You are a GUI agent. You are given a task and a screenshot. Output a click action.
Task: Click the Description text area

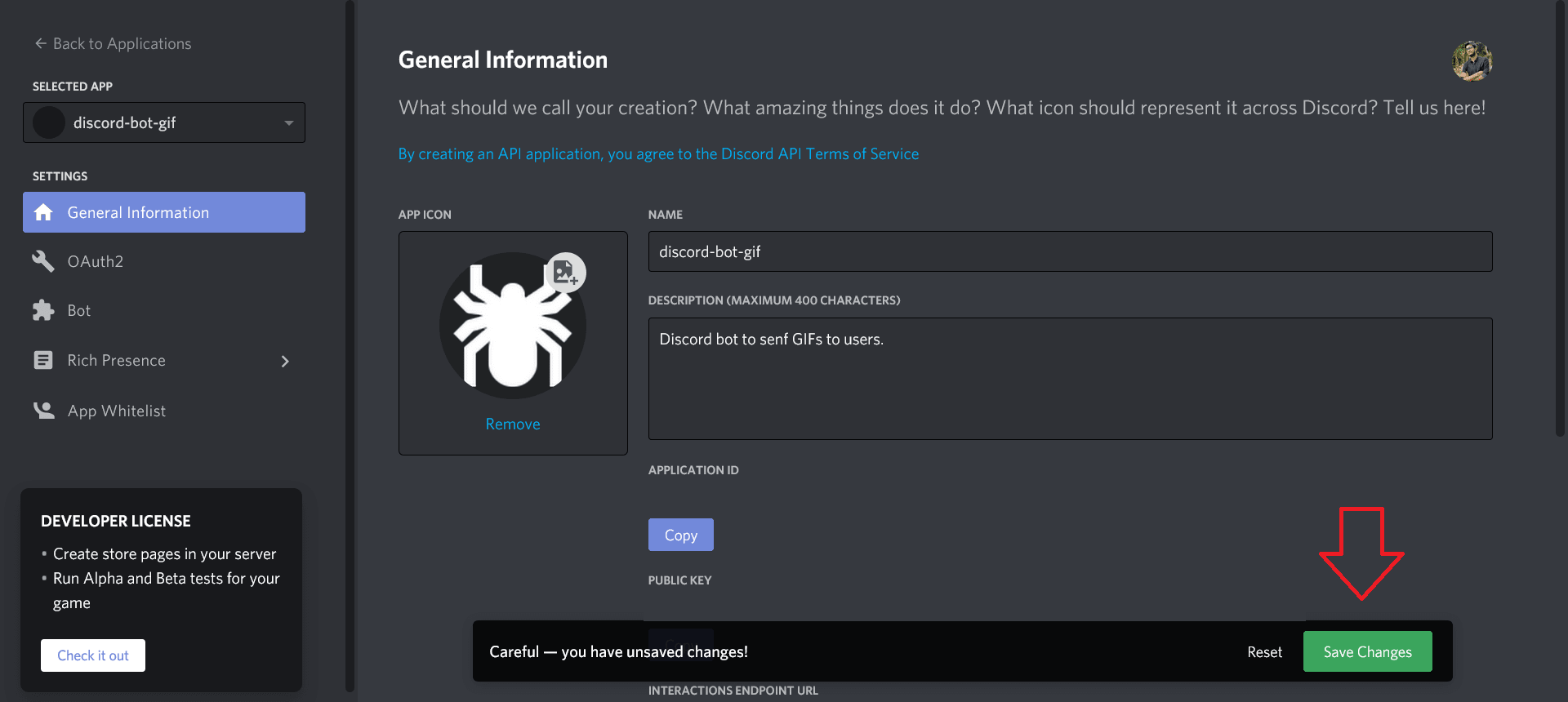pyautogui.click(x=1070, y=379)
